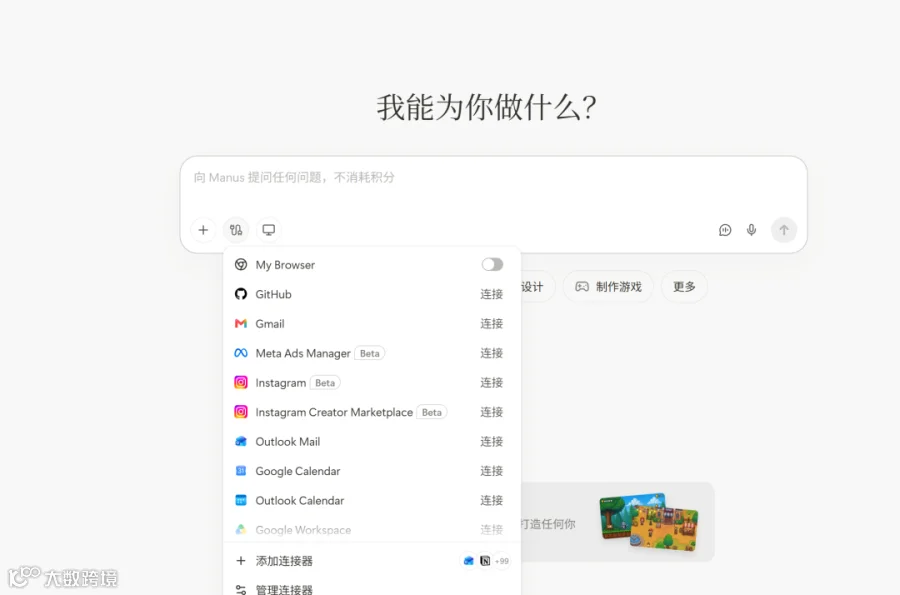
Task: Connect Google Workspace via 连接
Action: click(x=491, y=530)
